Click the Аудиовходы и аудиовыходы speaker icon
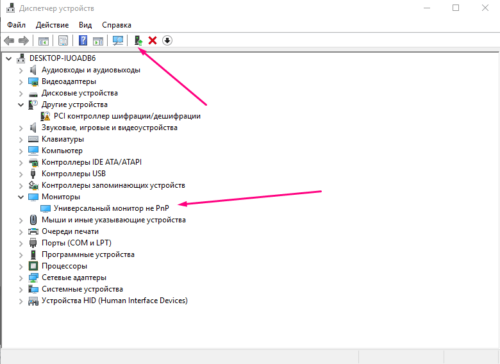 pos(33,70)
